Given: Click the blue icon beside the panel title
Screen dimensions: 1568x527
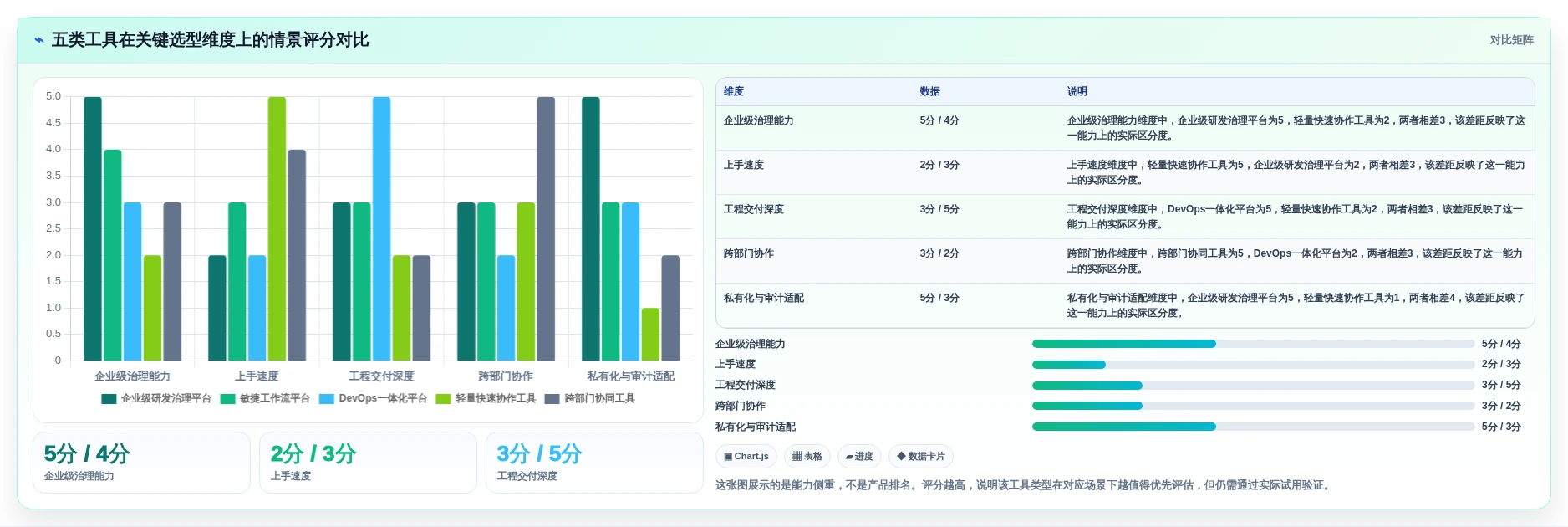Looking at the screenshot, I should tap(38, 40).
